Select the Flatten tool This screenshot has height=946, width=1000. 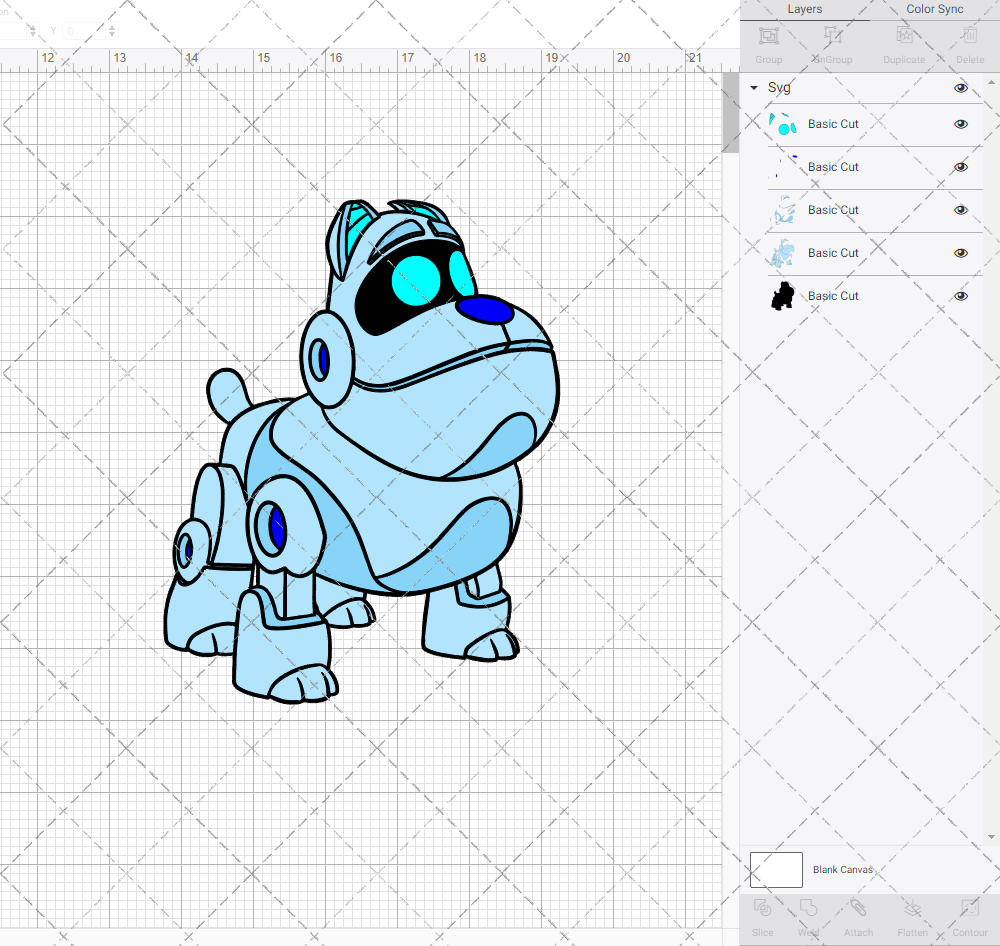tap(912, 910)
